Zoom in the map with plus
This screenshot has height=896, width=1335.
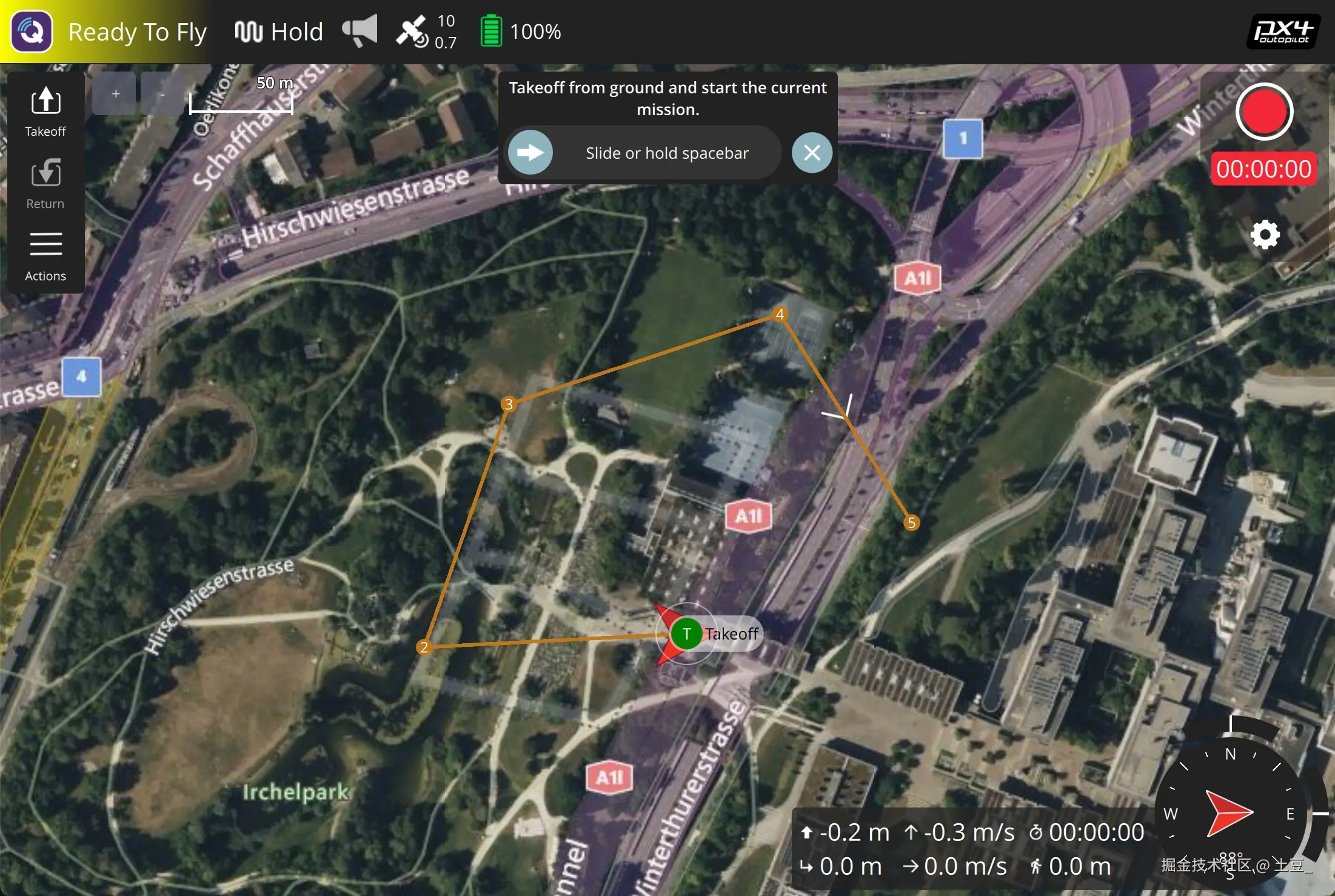pyautogui.click(x=115, y=94)
